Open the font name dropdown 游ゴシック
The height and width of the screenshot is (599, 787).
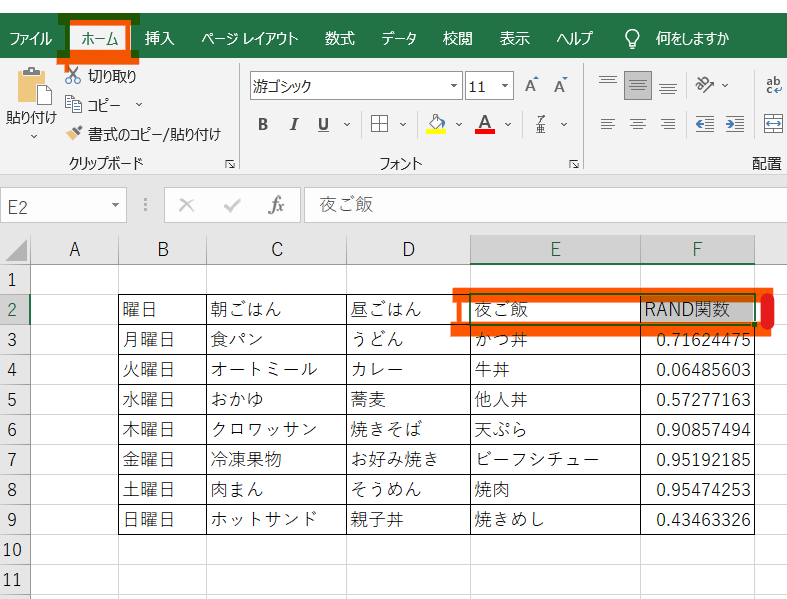coord(454,86)
